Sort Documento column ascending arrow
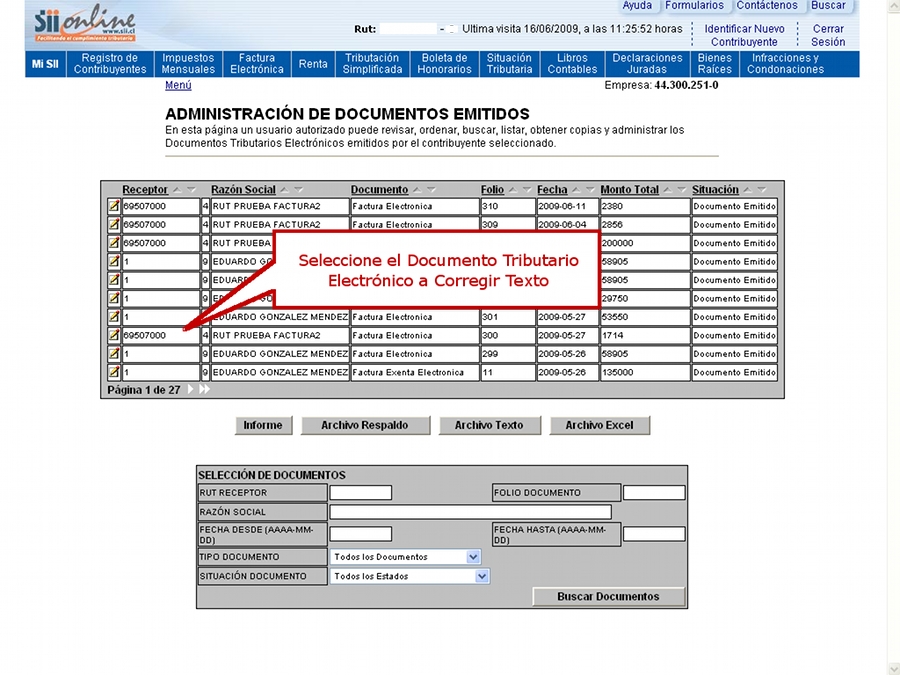900x675 pixels. [417, 189]
